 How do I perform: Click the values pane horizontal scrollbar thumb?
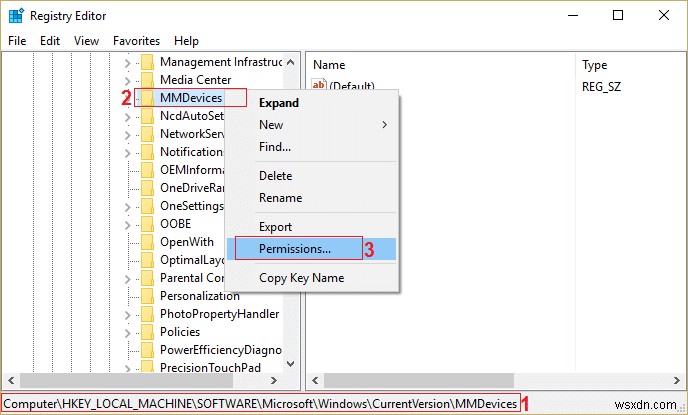click(419, 380)
